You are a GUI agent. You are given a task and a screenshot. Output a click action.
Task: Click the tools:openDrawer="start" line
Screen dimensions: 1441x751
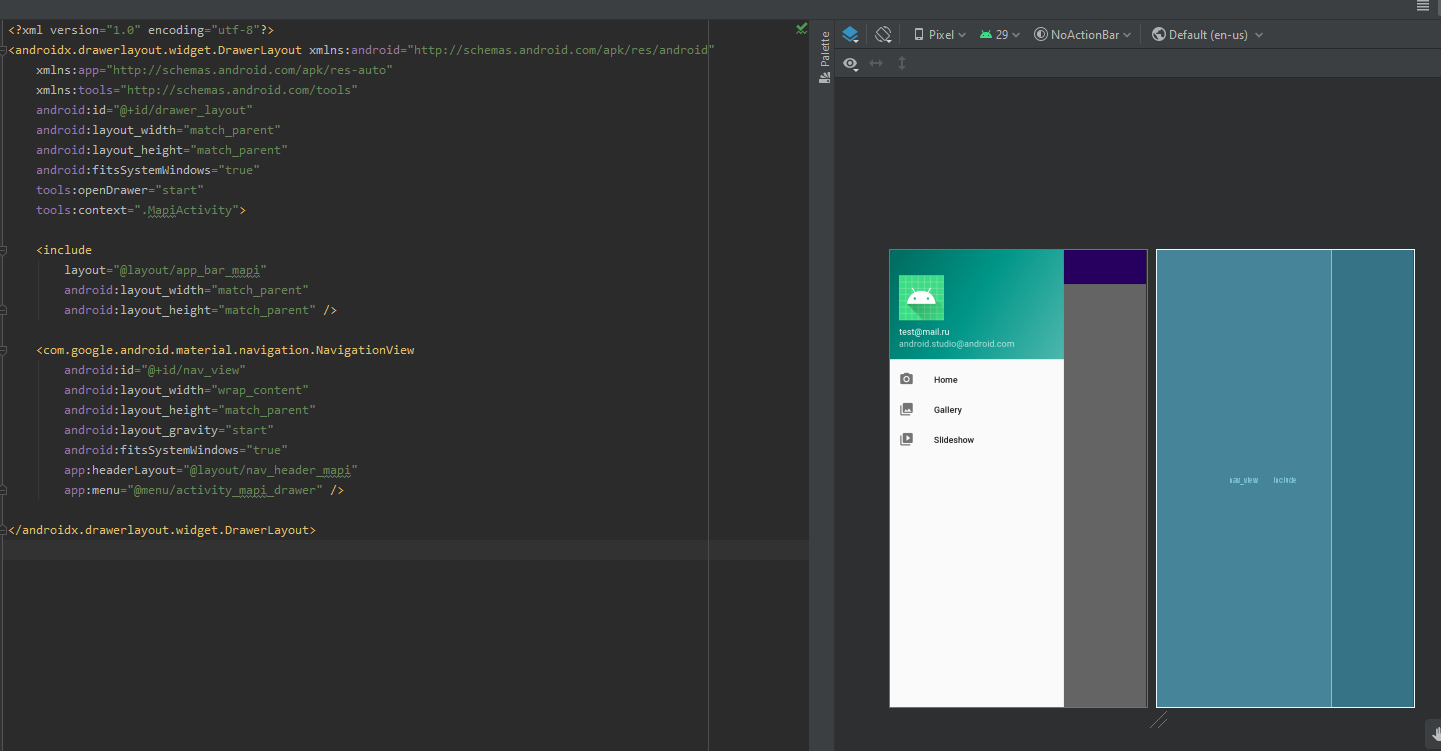pos(120,190)
